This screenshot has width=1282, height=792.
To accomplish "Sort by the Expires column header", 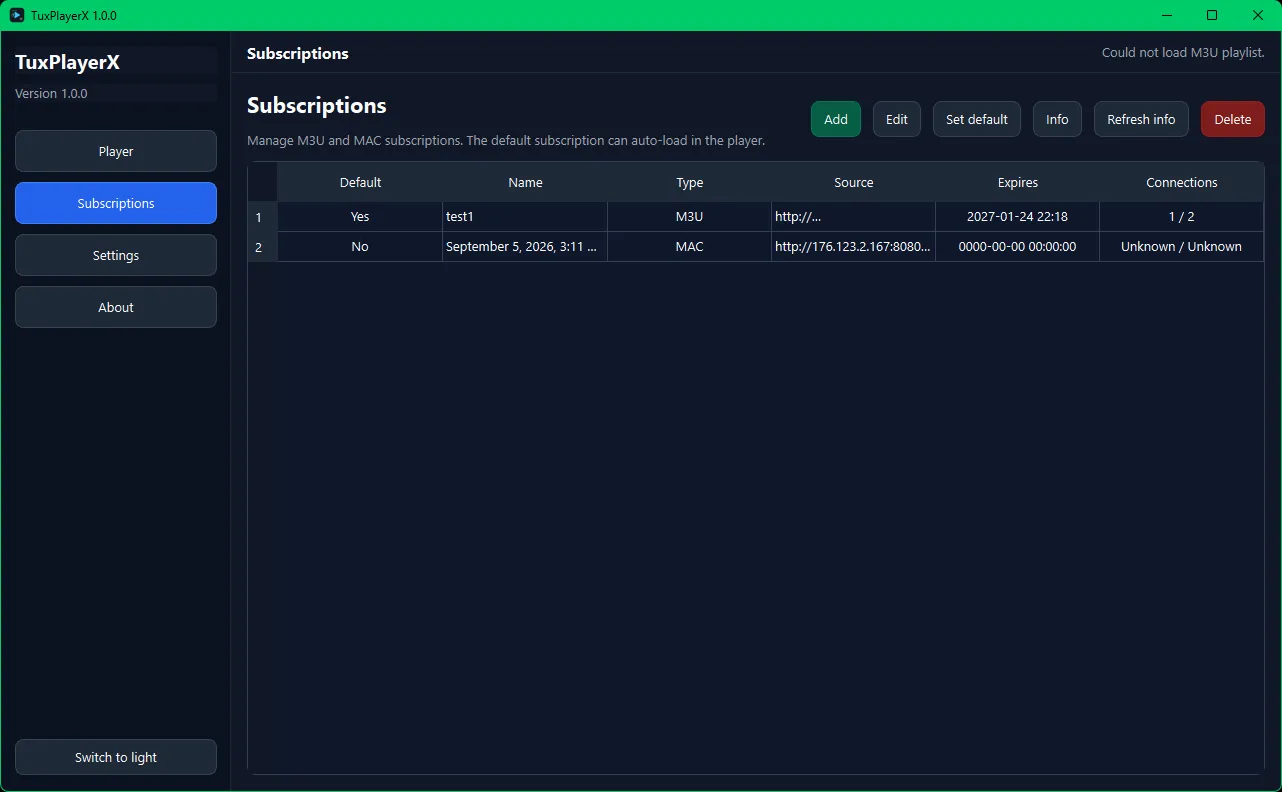I will [x=1017, y=182].
